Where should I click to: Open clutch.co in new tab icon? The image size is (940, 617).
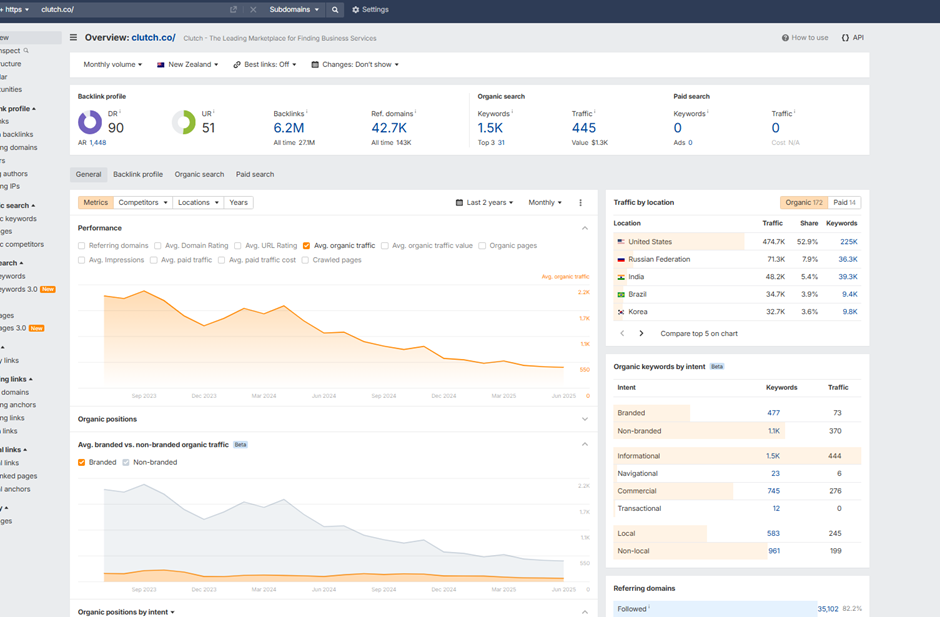[x=233, y=10]
